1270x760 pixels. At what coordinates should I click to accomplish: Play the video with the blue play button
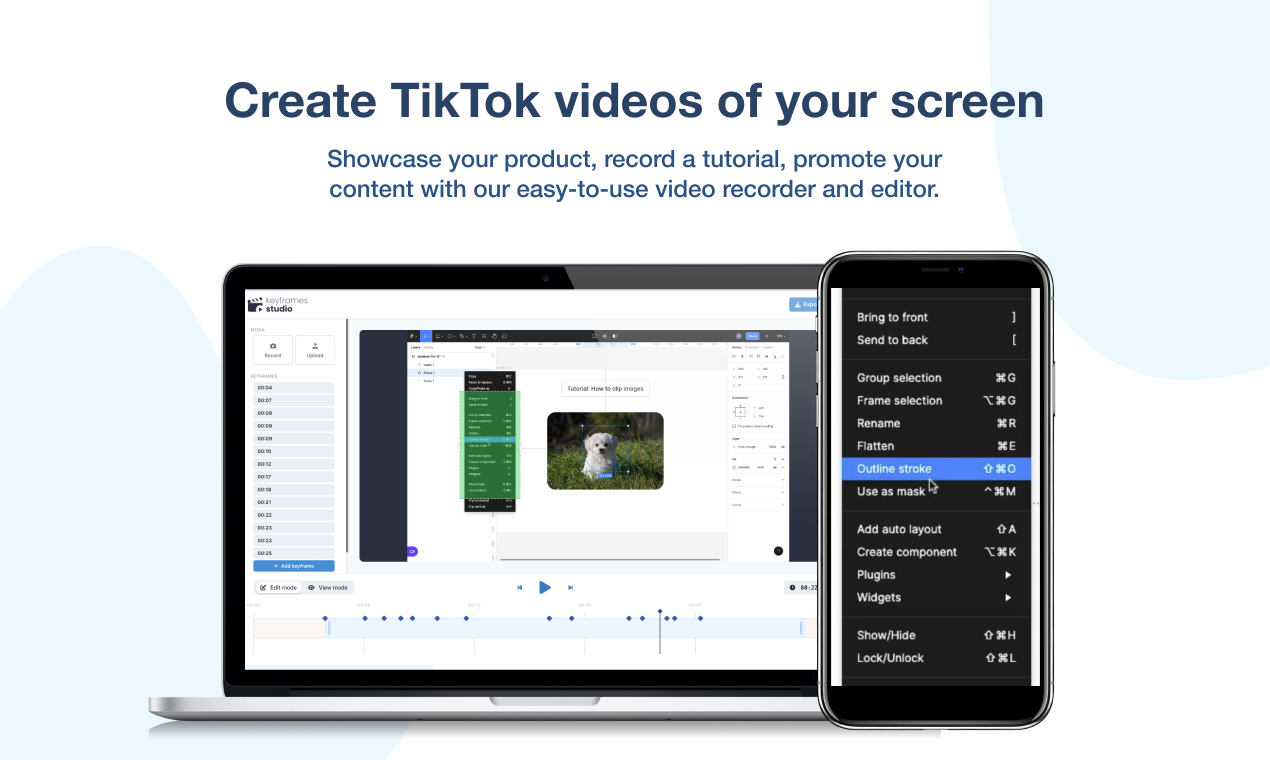545,587
